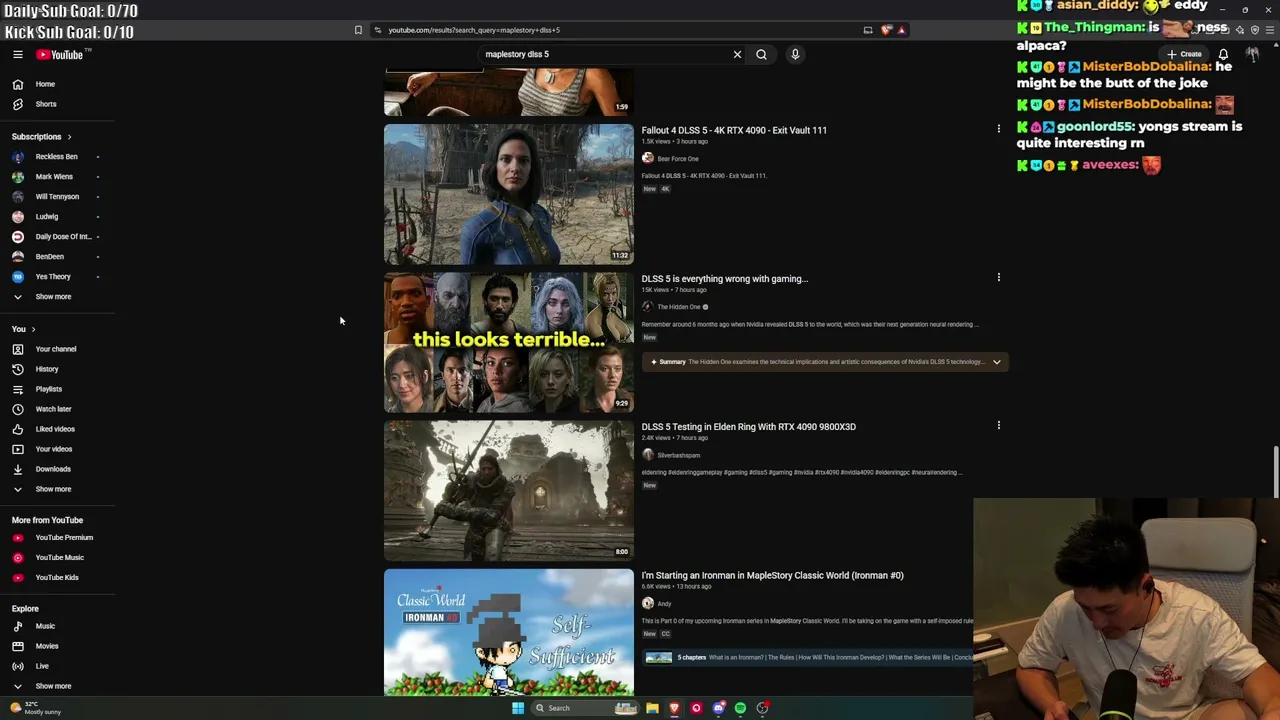1280x720 pixels.
Task: Visit The Hidden One channel
Action: tap(679, 307)
